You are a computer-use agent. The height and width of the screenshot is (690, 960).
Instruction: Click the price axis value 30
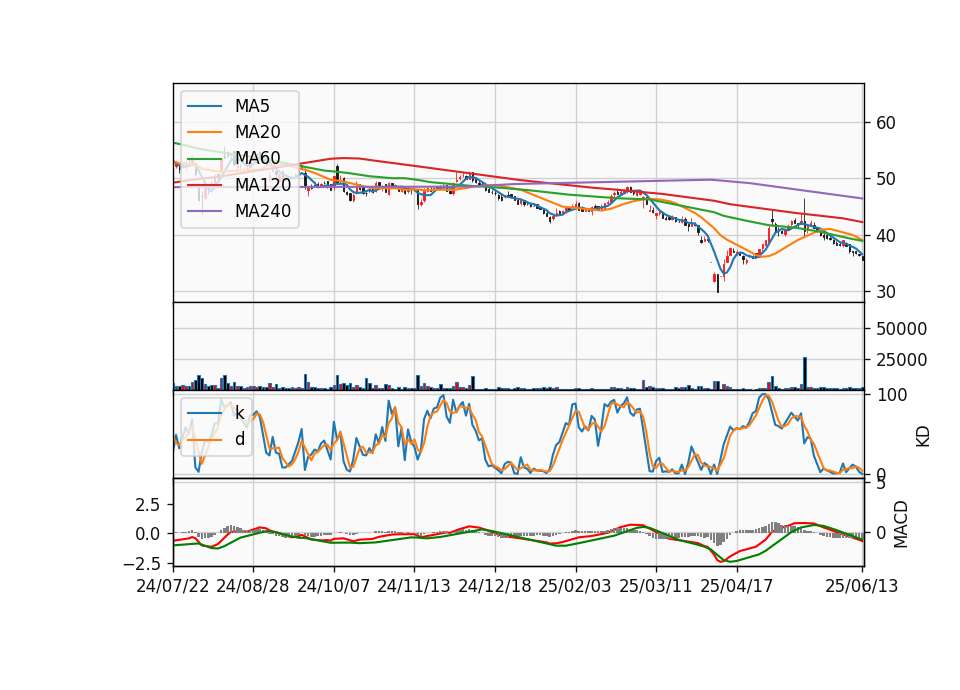(885, 292)
